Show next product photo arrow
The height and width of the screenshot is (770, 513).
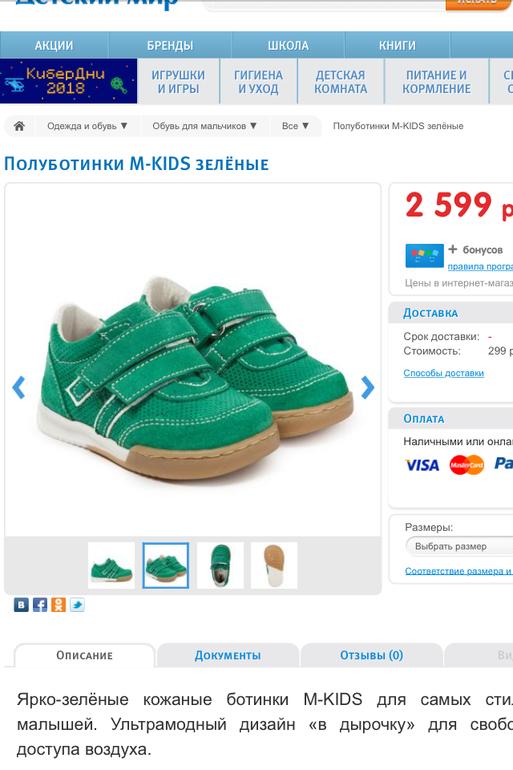point(367,387)
